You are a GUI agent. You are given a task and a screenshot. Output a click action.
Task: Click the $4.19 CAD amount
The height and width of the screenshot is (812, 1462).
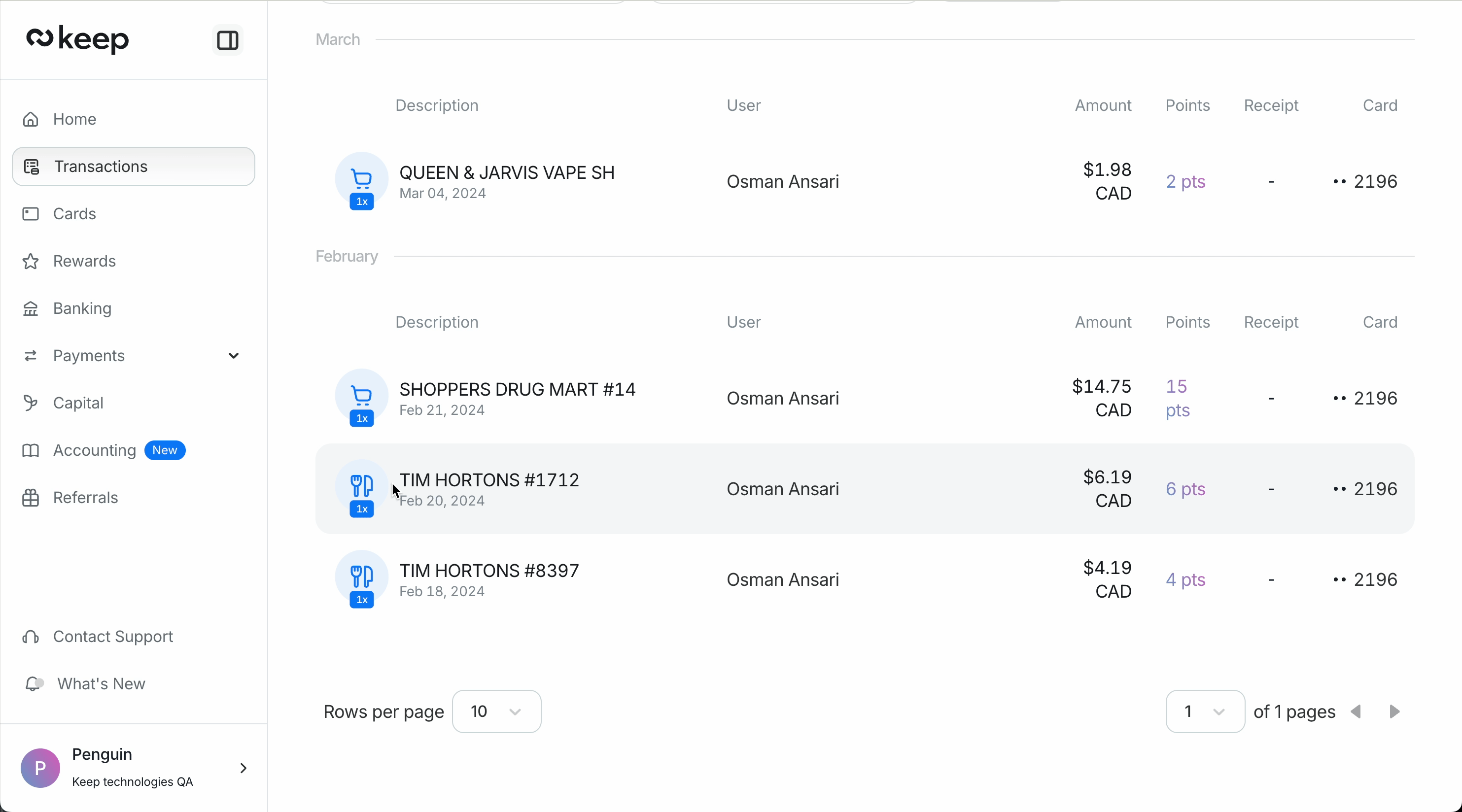pos(1107,579)
